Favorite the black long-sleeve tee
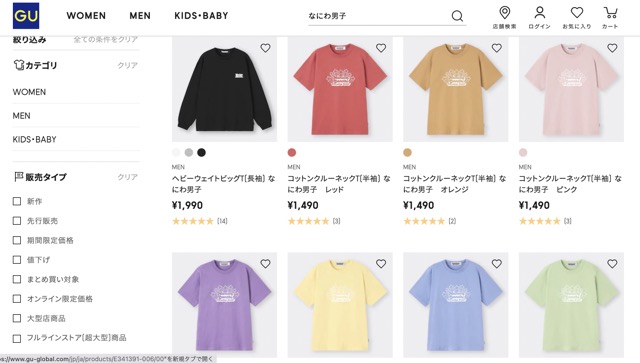This screenshot has height=363, width=640. click(x=265, y=48)
